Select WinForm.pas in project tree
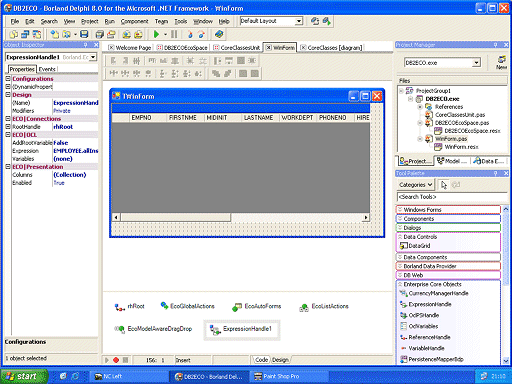The width and height of the screenshot is (512, 384). 451,139
